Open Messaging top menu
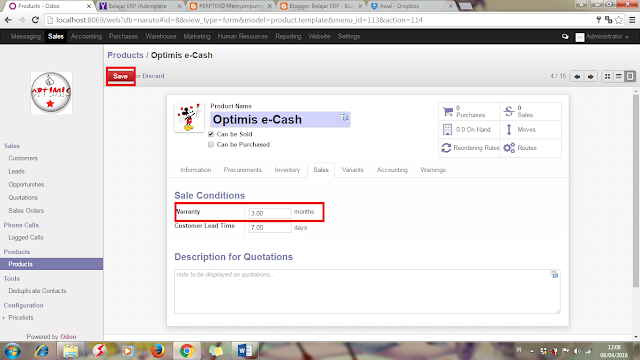 tap(26, 36)
